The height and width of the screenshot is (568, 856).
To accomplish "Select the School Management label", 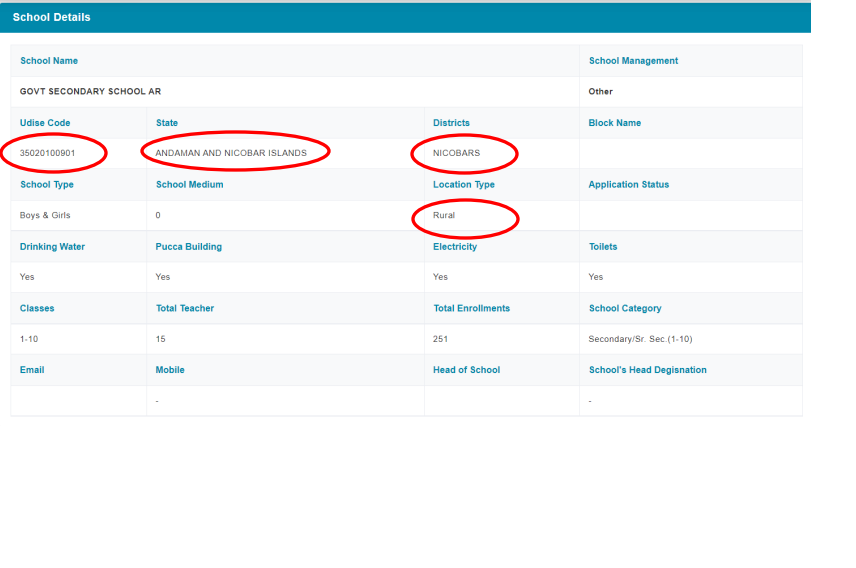I will point(633,61).
